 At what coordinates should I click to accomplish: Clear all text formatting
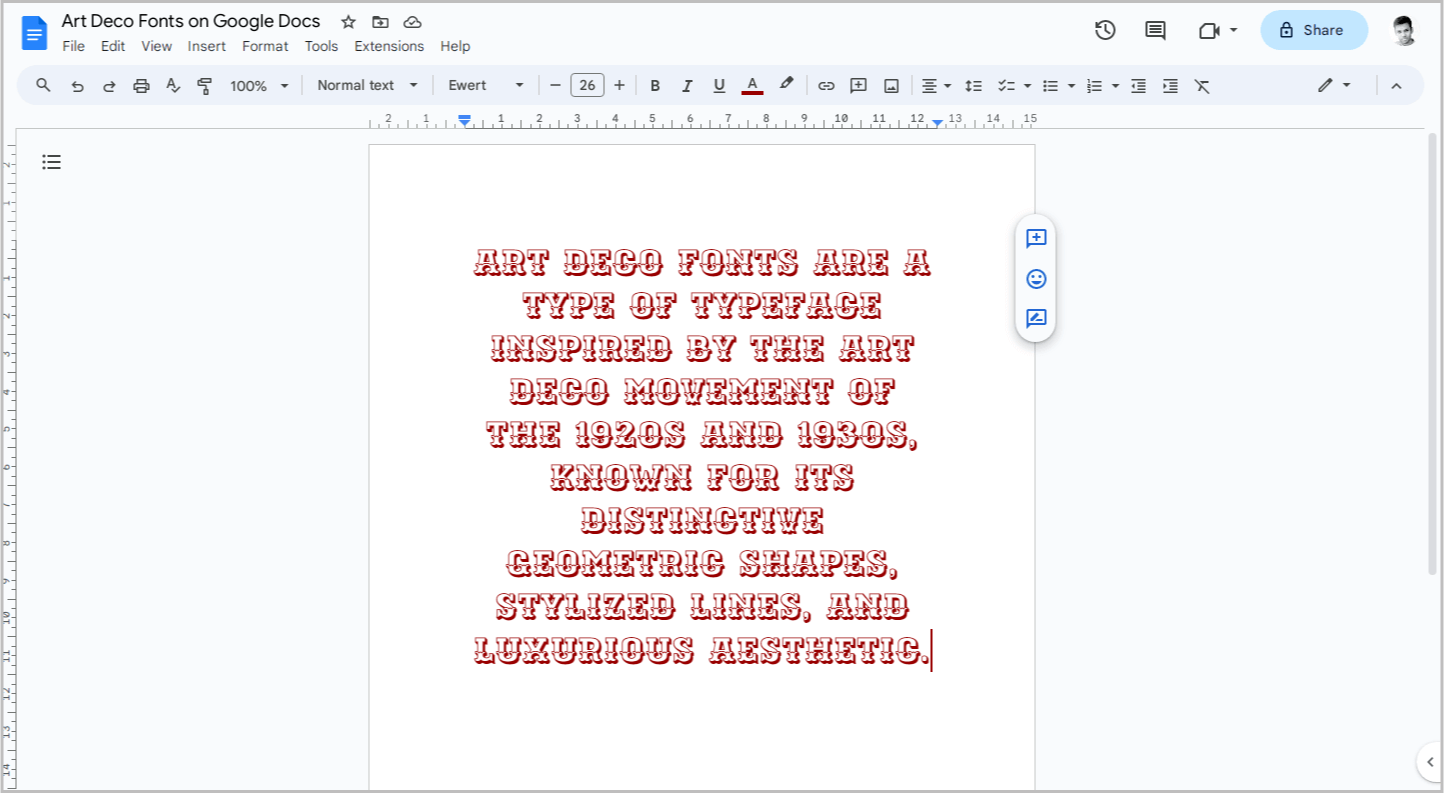(x=1203, y=85)
